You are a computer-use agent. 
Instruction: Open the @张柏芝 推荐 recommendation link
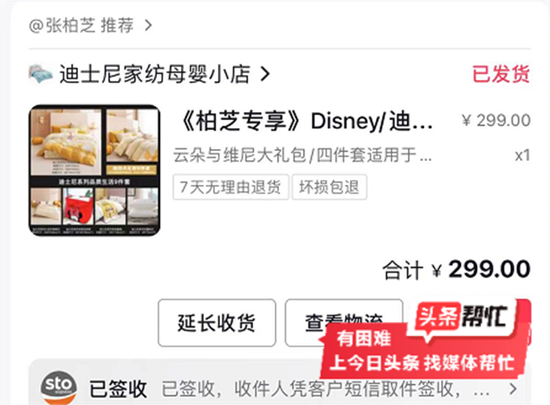(81, 25)
